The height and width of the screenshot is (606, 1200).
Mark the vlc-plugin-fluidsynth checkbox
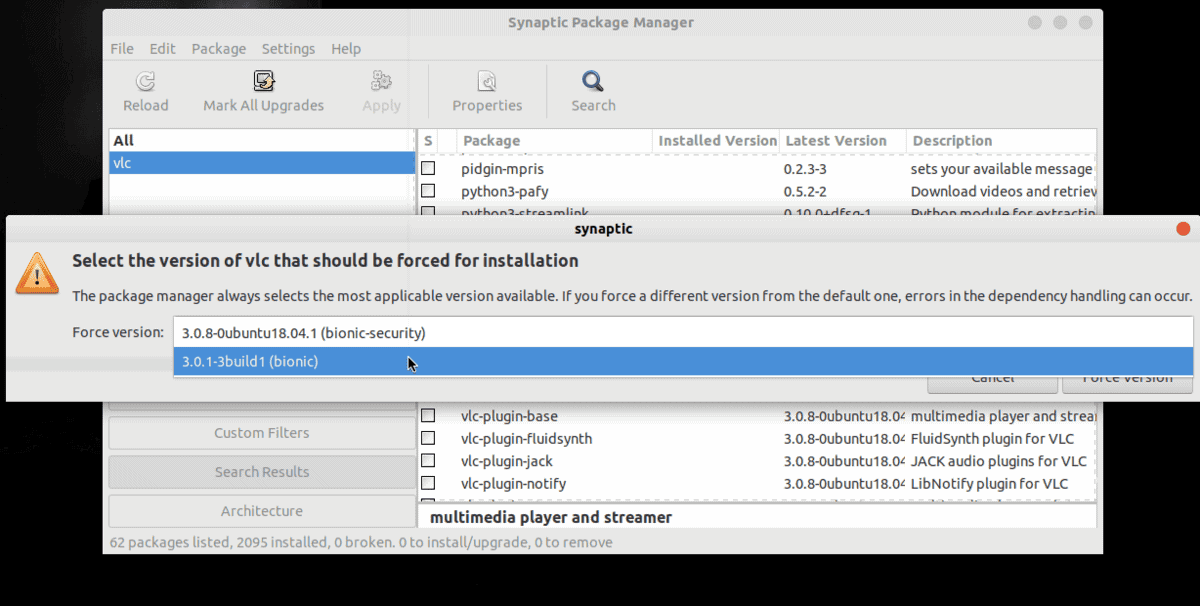[x=428, y=438]
